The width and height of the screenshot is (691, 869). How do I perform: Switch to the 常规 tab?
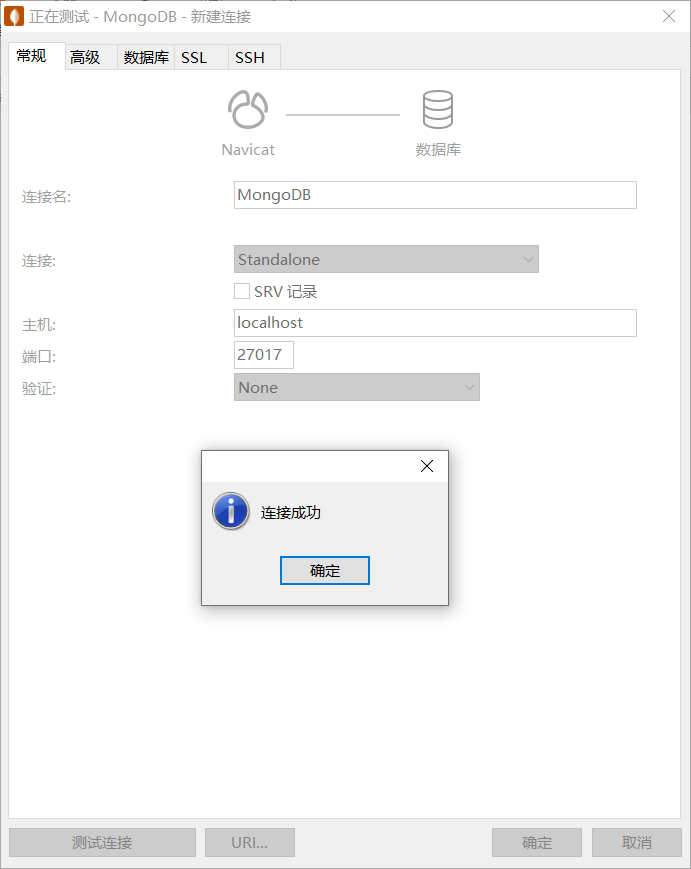(37, 56)
